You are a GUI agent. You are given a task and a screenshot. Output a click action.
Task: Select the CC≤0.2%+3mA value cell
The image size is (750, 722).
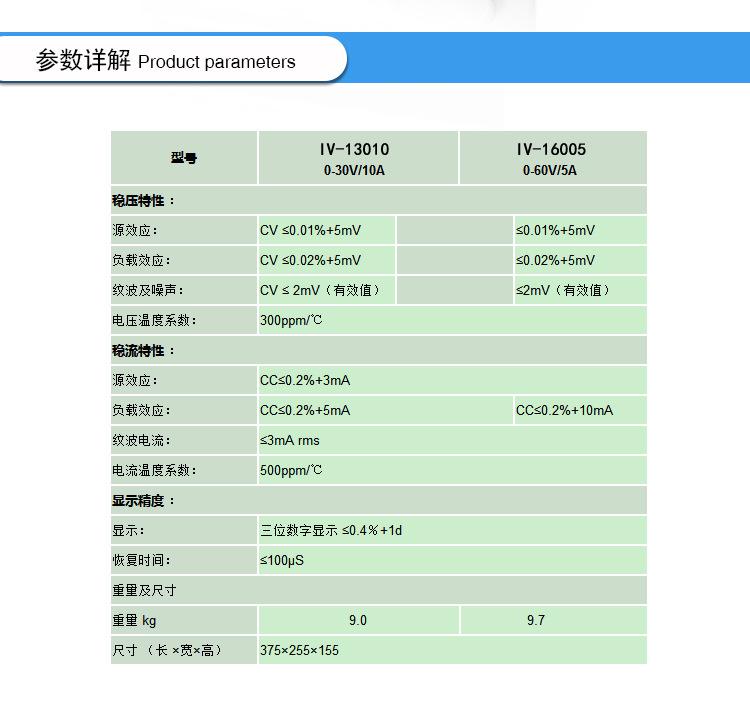305,381
